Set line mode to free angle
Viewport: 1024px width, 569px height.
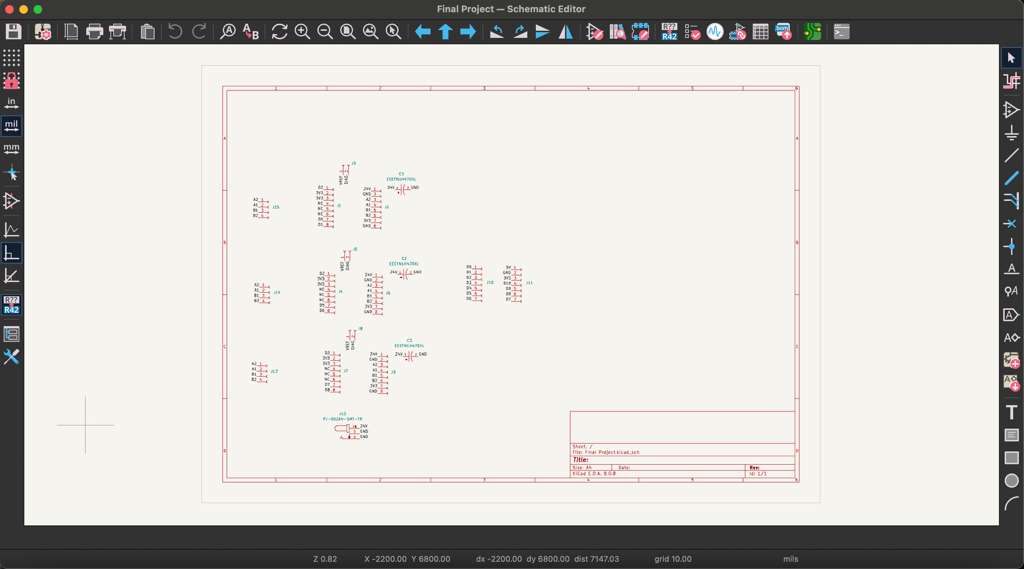(x=11, y=229)
